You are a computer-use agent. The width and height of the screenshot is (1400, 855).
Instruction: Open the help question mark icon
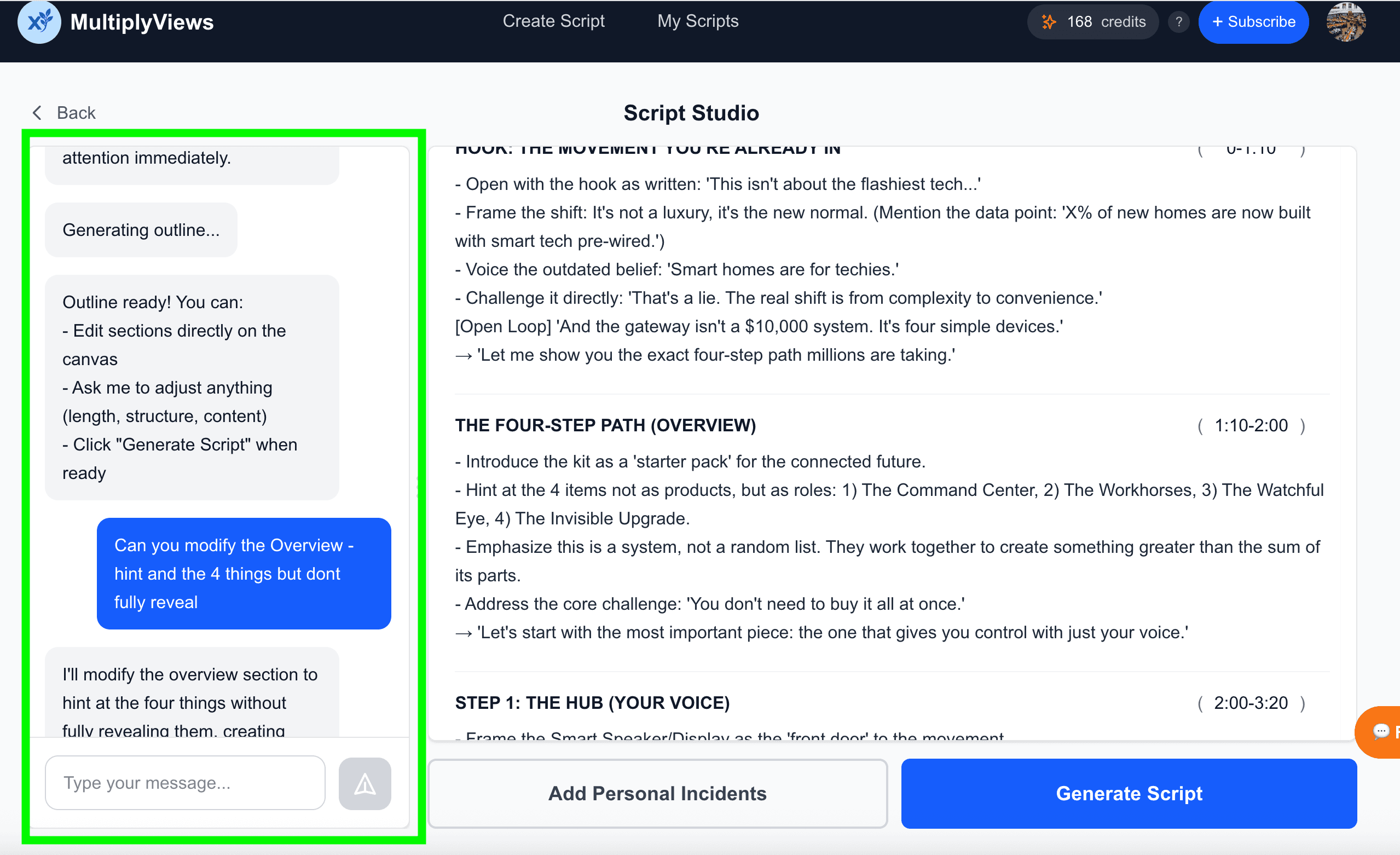coord(1178,21)
